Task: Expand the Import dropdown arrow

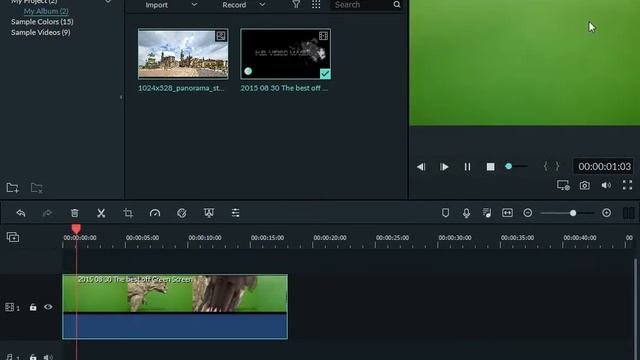Action: point(194,5)
